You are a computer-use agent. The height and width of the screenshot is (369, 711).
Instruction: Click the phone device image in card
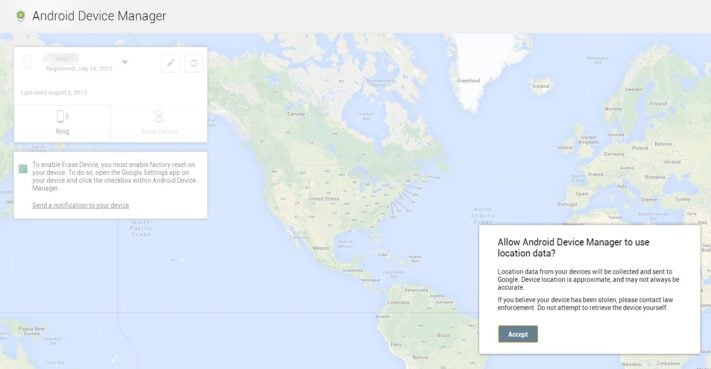pyautogui.click(x=28, y=62)
